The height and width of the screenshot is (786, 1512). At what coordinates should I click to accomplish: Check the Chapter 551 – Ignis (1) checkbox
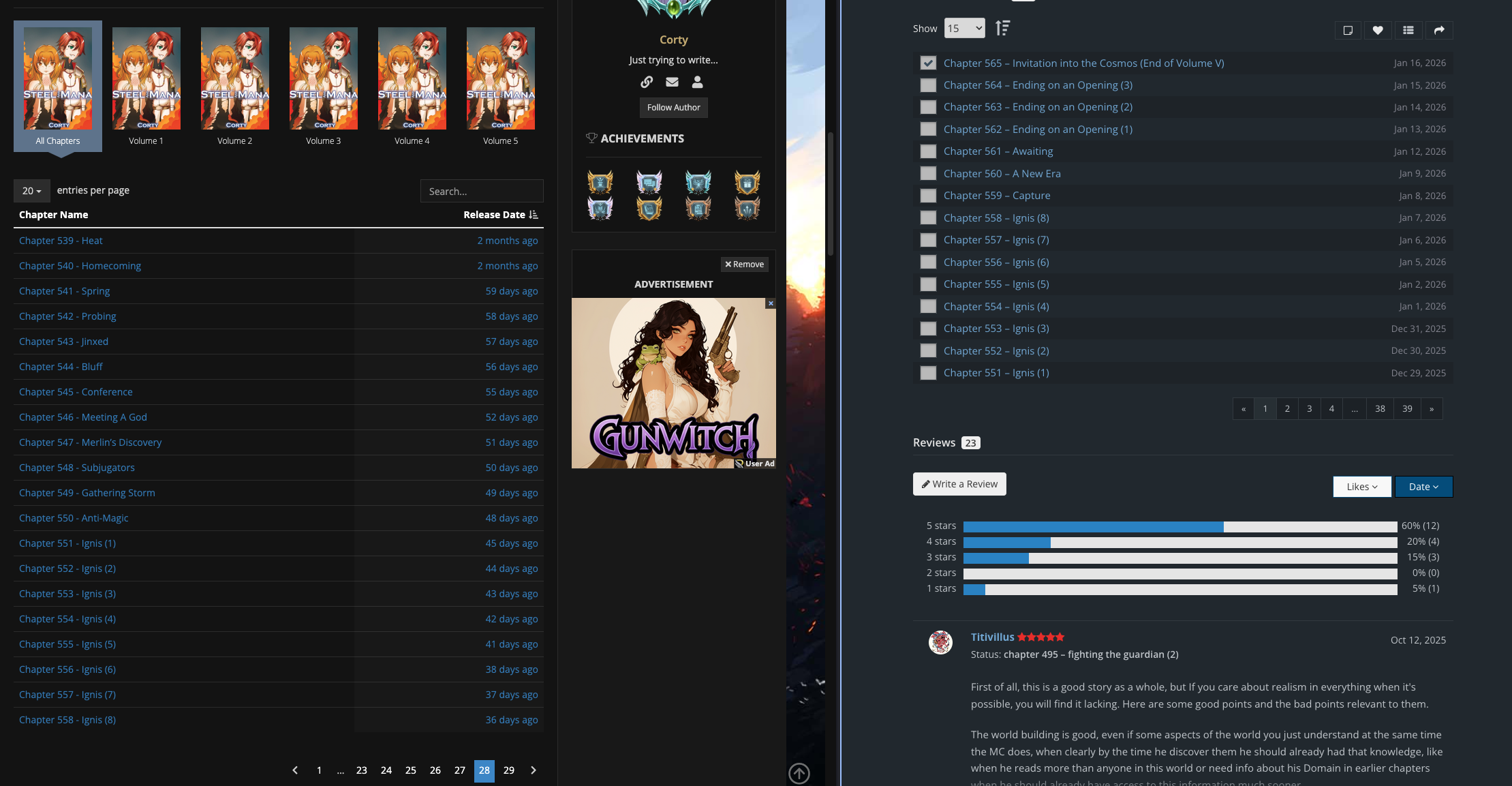click(928, 373)
